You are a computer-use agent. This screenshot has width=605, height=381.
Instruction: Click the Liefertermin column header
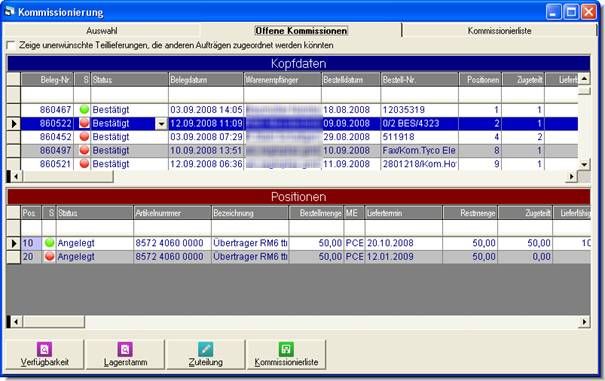(x=404, y=213)
